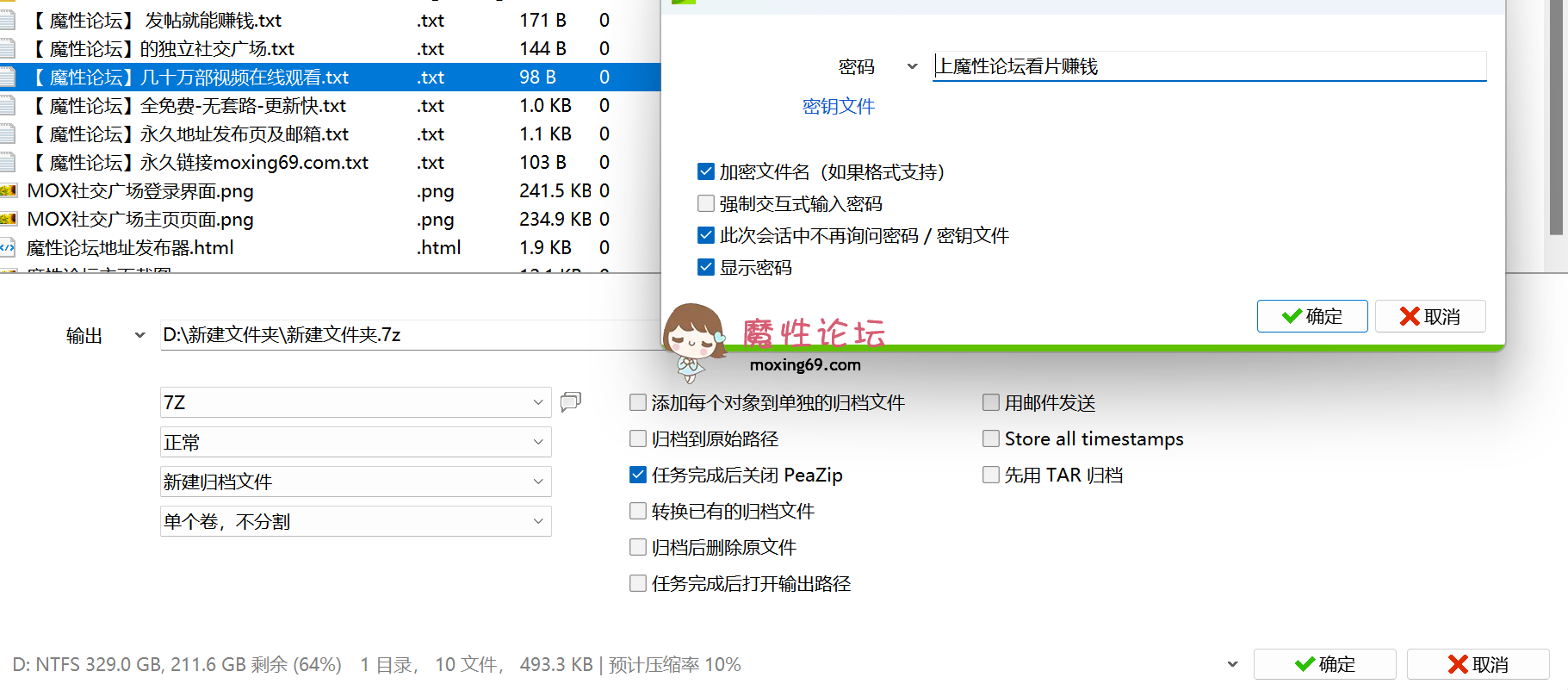Screen dimensions: 1568x690
Task: Click the .html type cell
Action: click(x=439, y=247)
